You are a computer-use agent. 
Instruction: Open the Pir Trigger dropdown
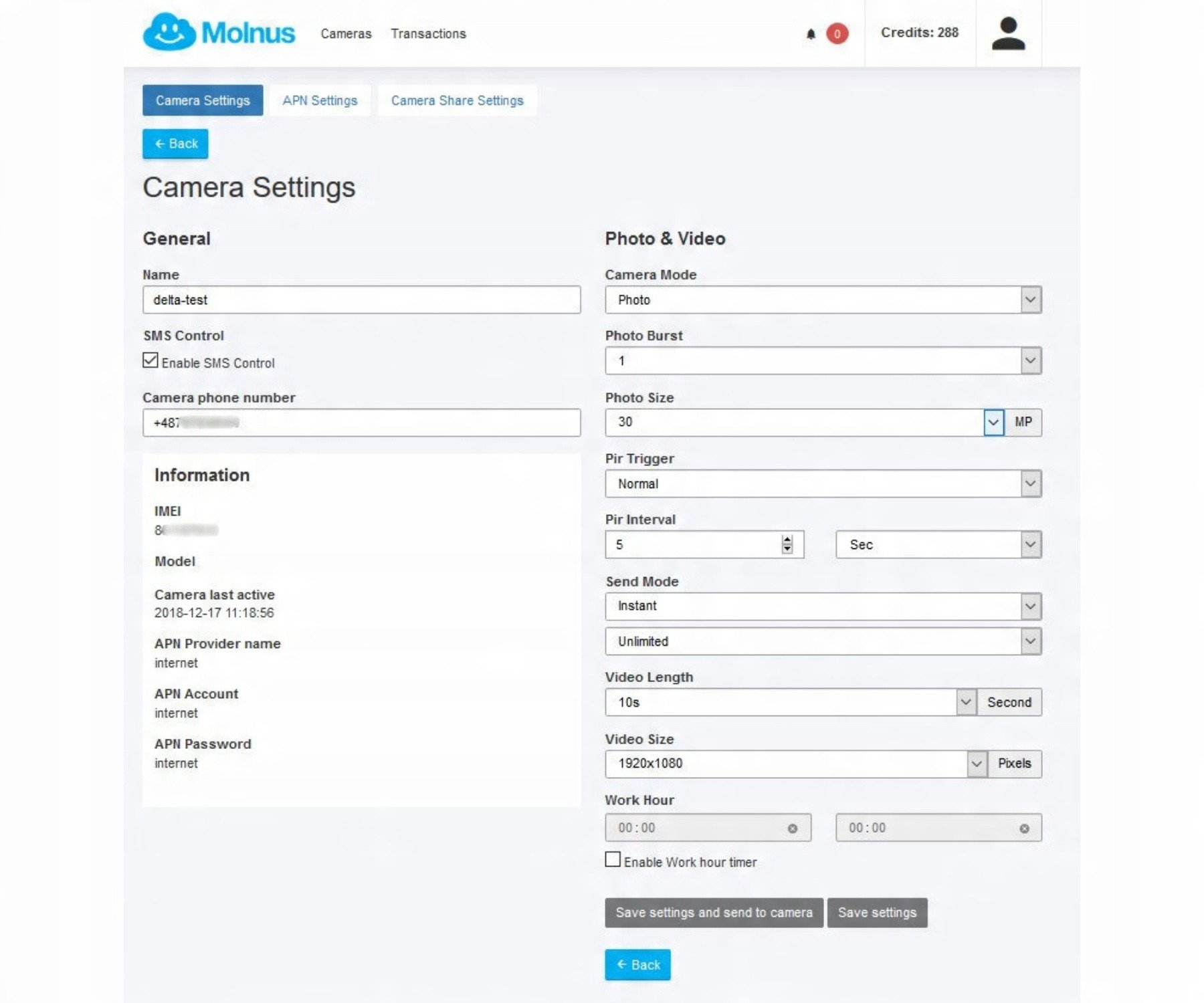click(x=823, y=483)
